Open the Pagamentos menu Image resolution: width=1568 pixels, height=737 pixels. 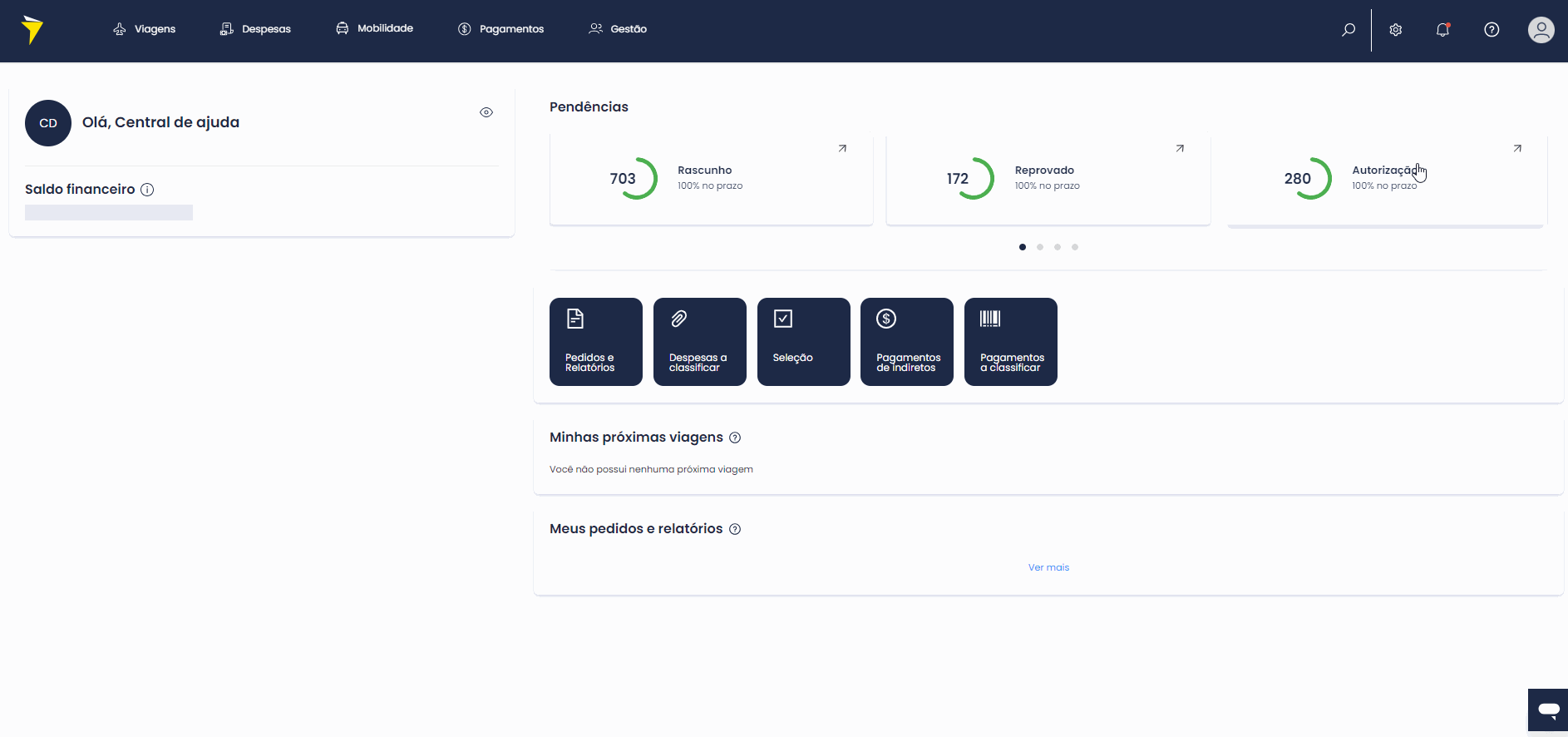point(501,29)
